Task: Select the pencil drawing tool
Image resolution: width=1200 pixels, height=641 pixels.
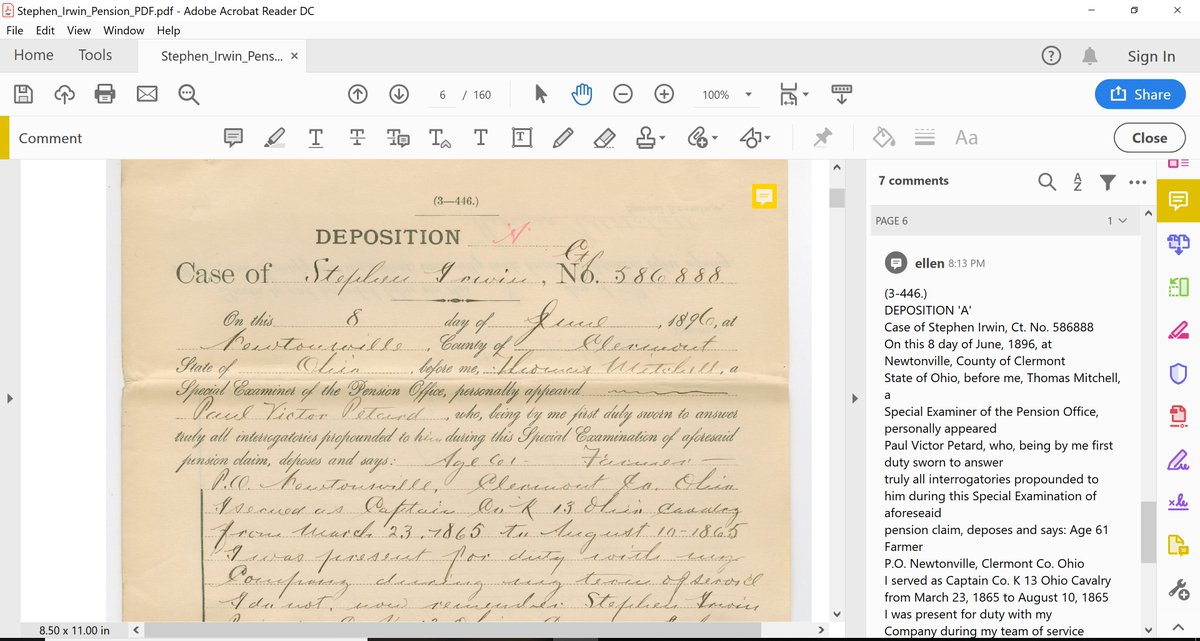Action: (562, 138)
